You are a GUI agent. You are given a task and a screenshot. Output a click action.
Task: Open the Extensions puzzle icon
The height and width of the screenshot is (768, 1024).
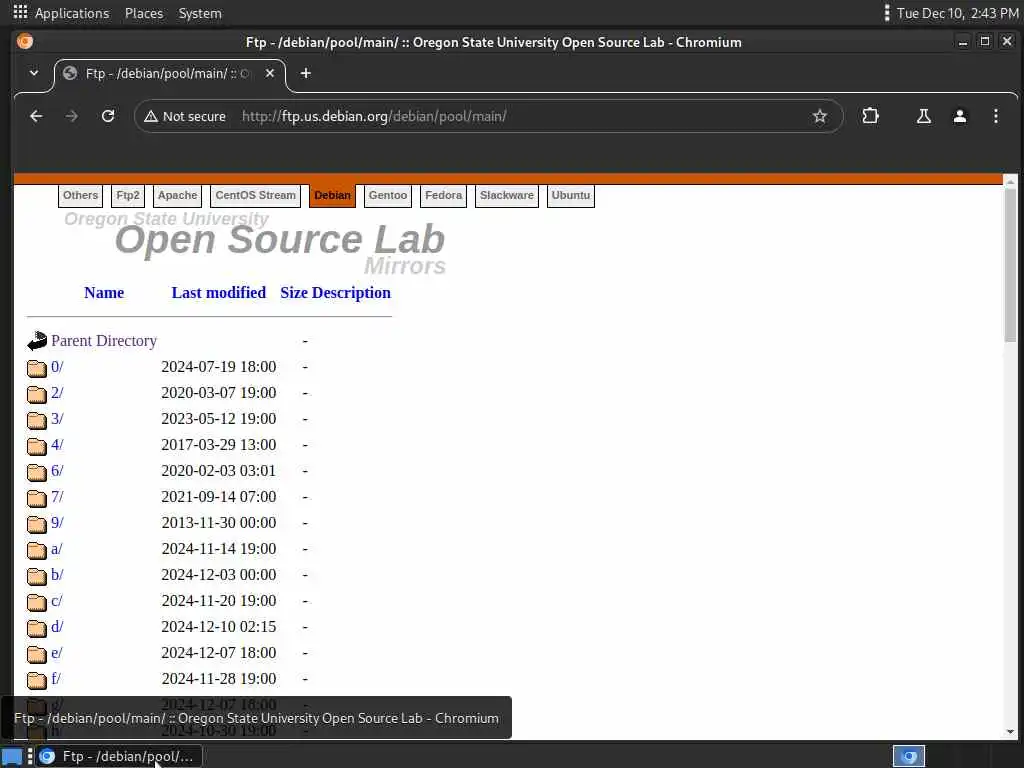tap(871, 116)
